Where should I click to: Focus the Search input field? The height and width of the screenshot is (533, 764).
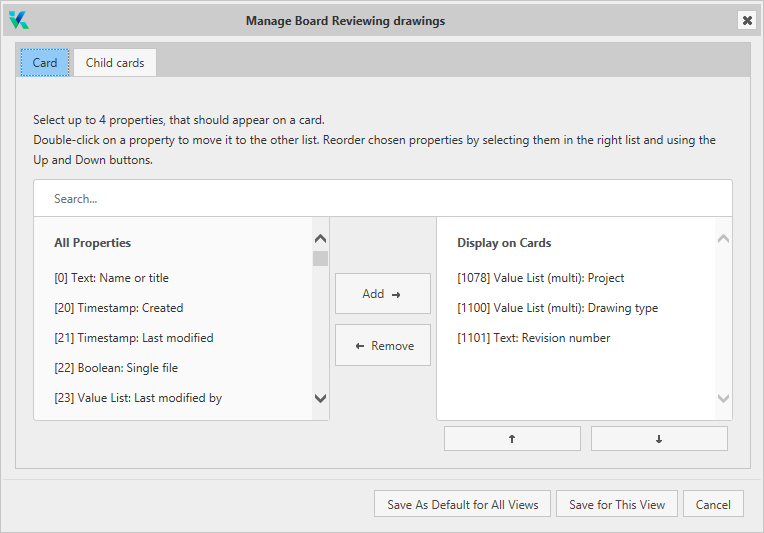(382, 199)
